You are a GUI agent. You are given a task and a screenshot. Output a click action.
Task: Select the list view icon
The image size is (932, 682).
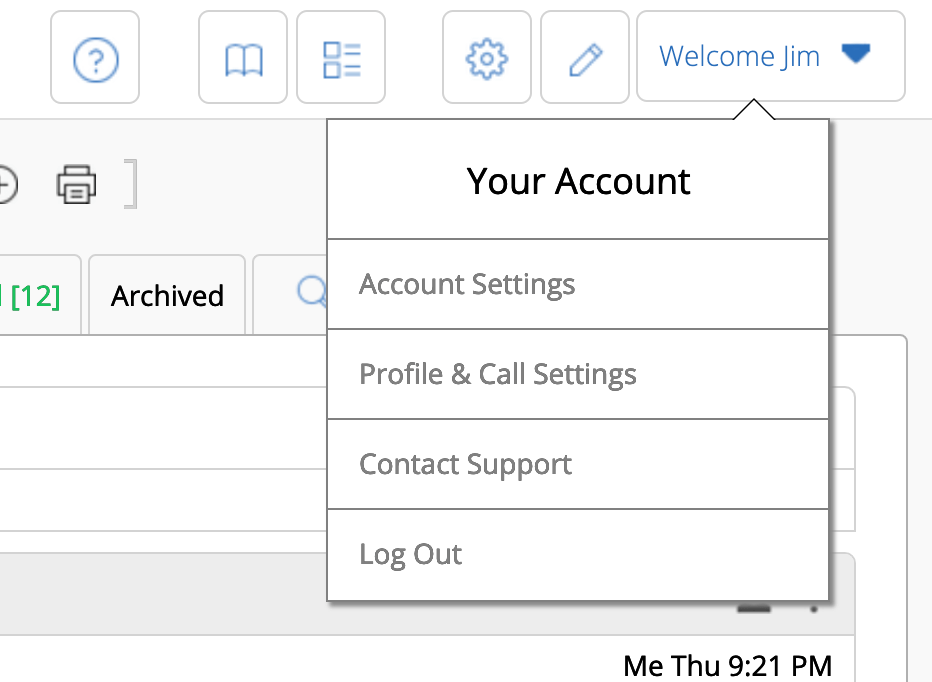point(340,57)
